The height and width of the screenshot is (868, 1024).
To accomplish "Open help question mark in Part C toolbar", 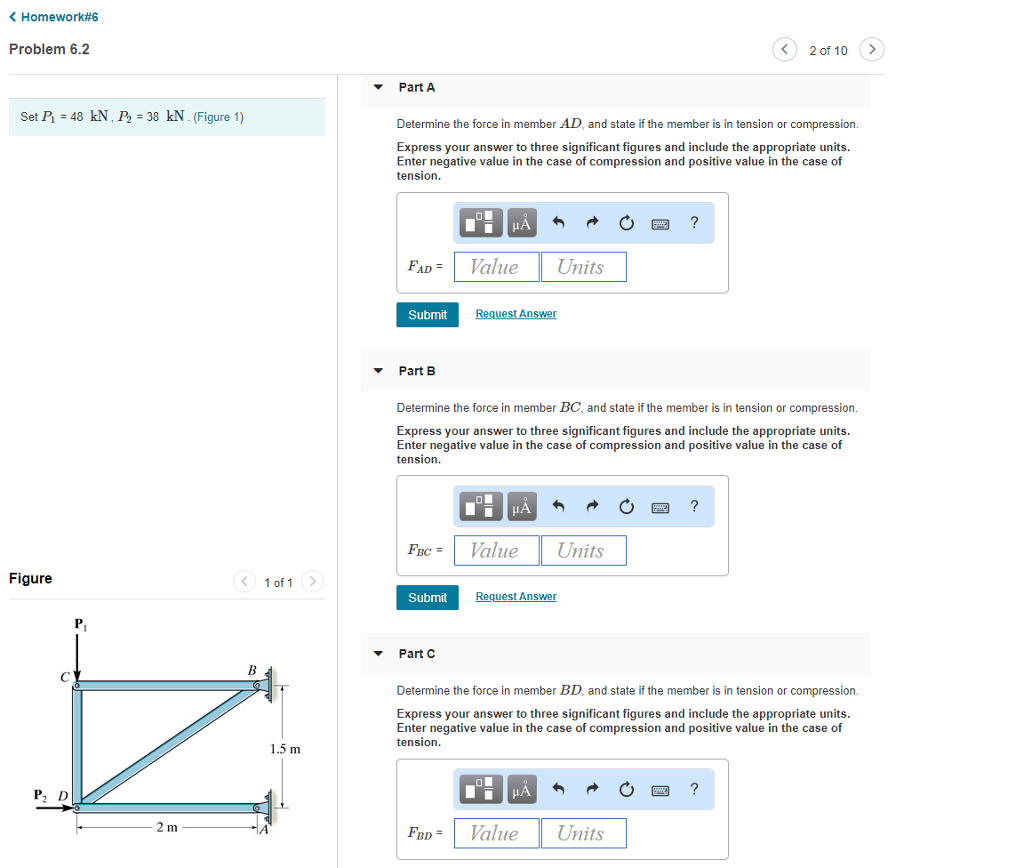I will click(694, 789).
